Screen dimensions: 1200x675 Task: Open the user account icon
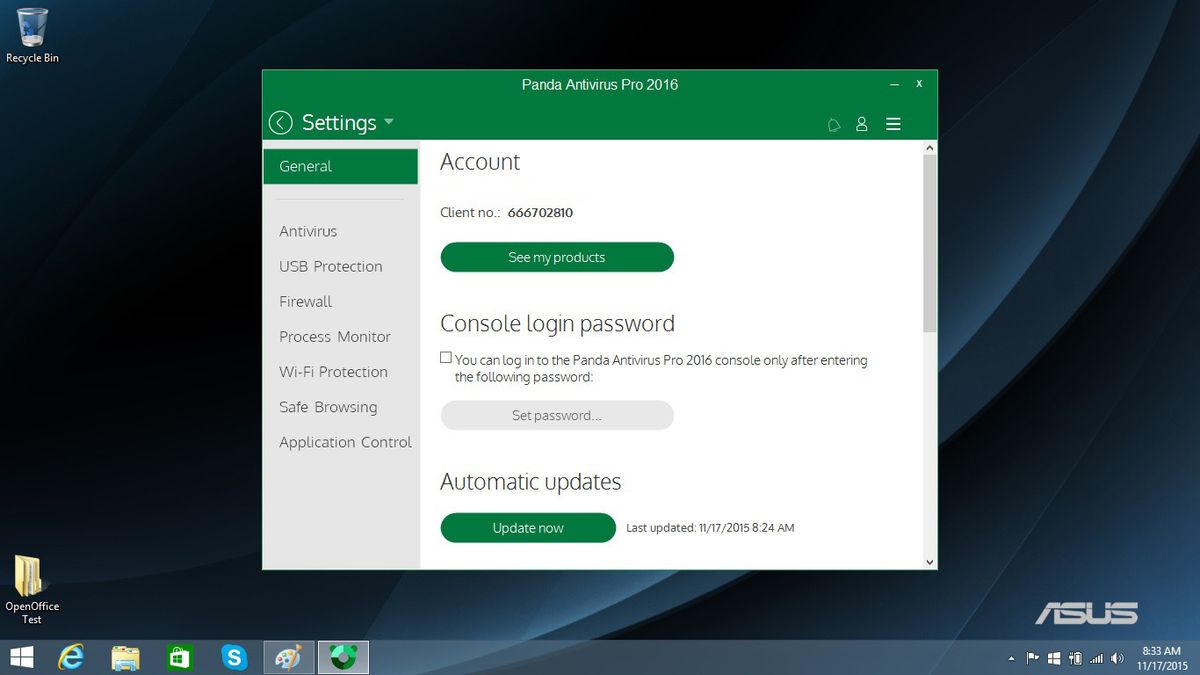[862, 124]
